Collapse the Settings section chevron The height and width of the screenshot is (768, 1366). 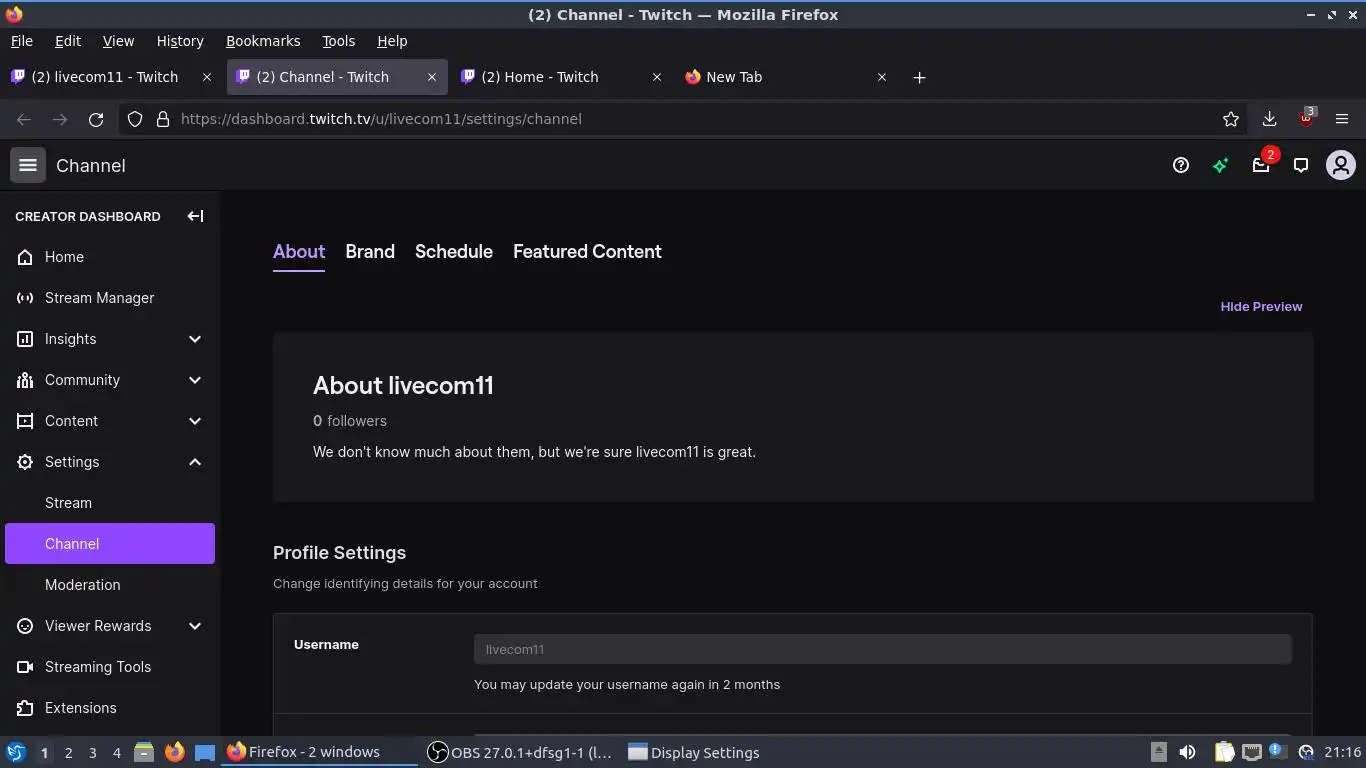click(195, 462)
